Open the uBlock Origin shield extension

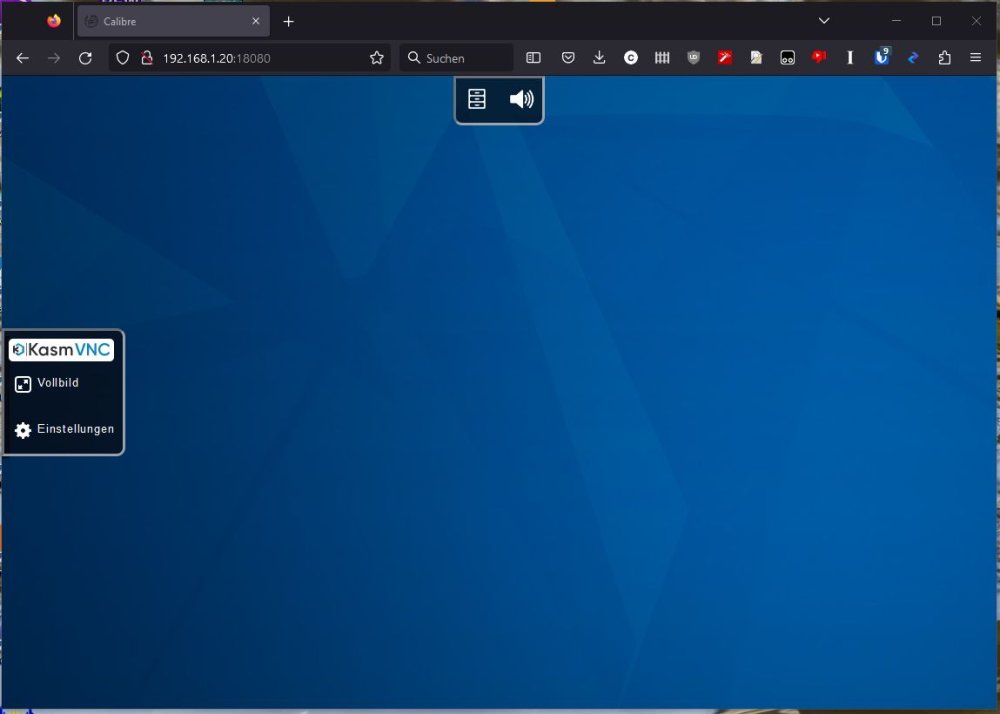click(x=693, y=58)
